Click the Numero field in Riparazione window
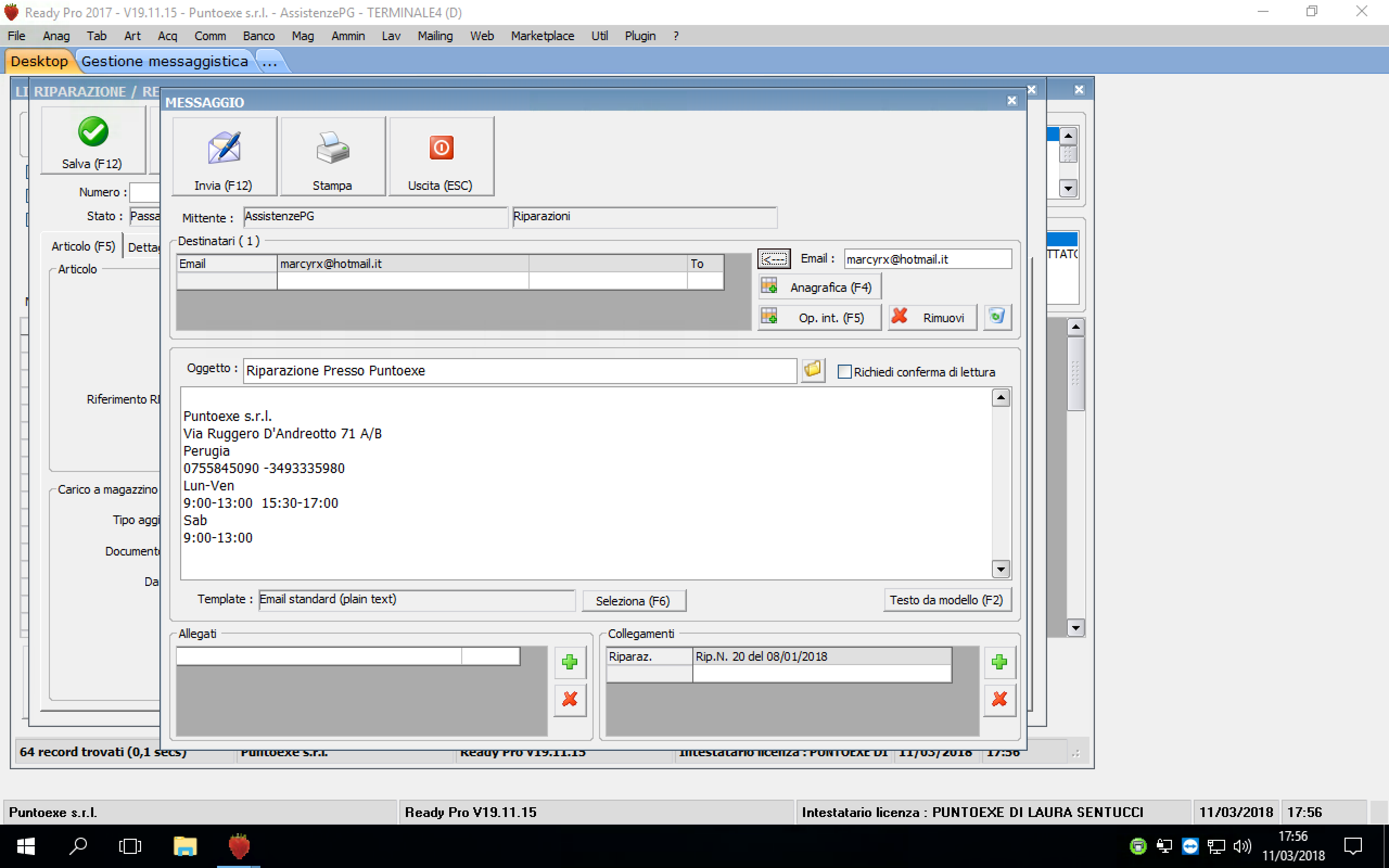Screen dimensions: 1389x868 (x=145, y=192)
